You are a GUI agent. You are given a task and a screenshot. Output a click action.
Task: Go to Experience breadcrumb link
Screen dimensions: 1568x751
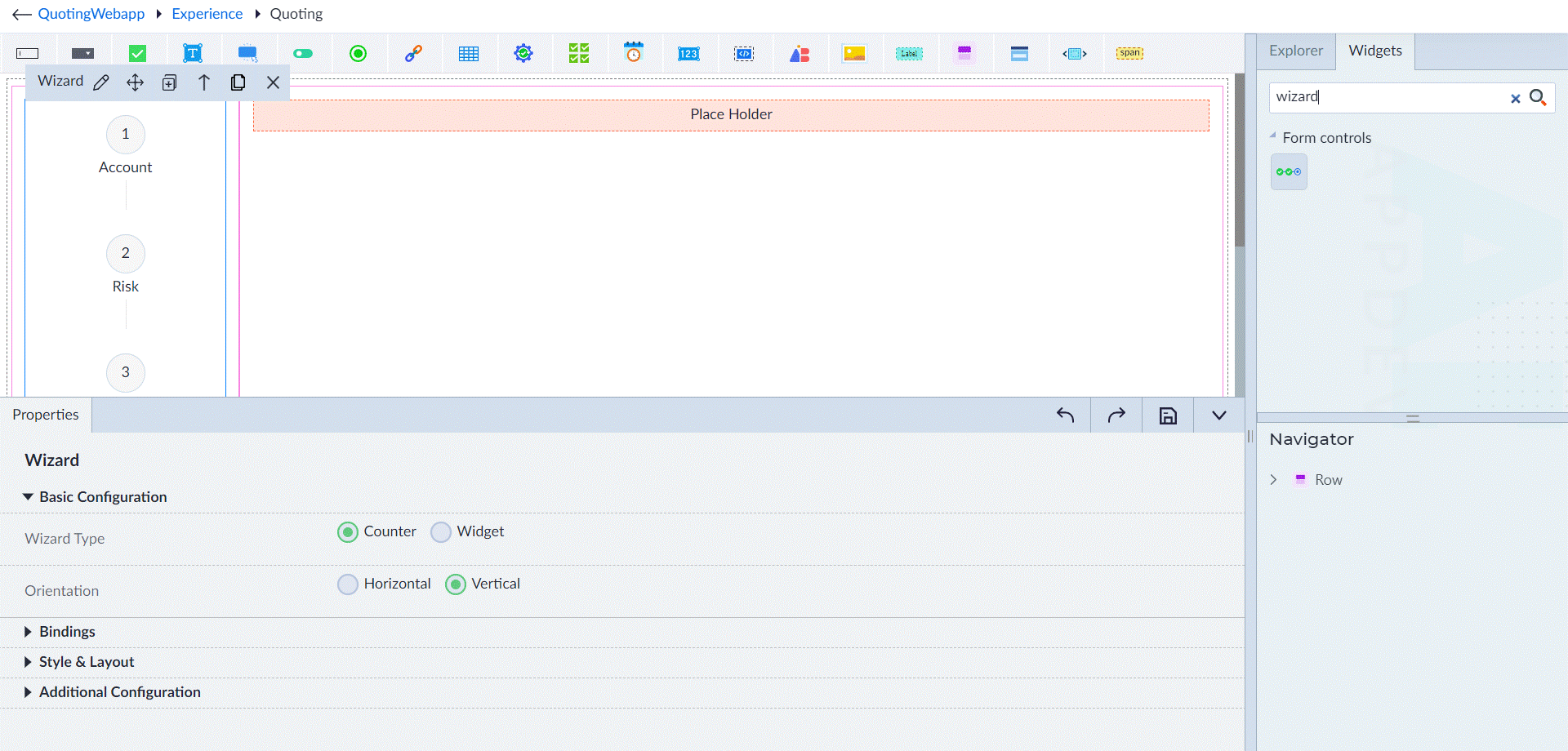207,14
